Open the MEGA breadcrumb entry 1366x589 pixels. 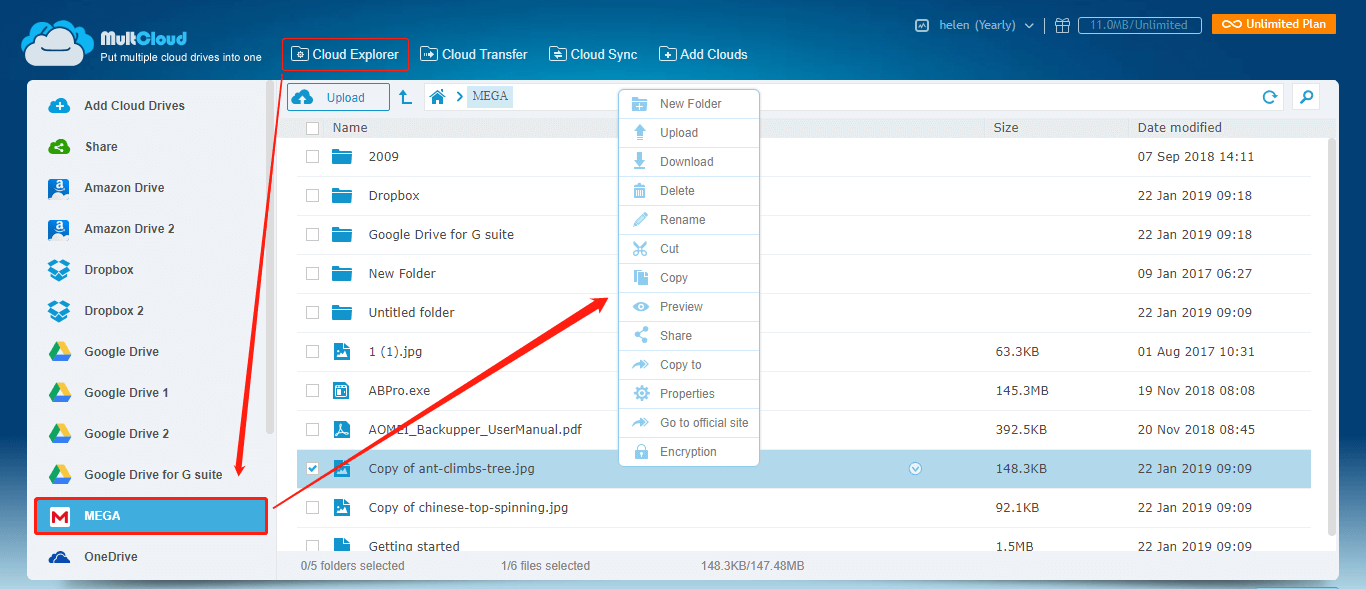(490, 96)
